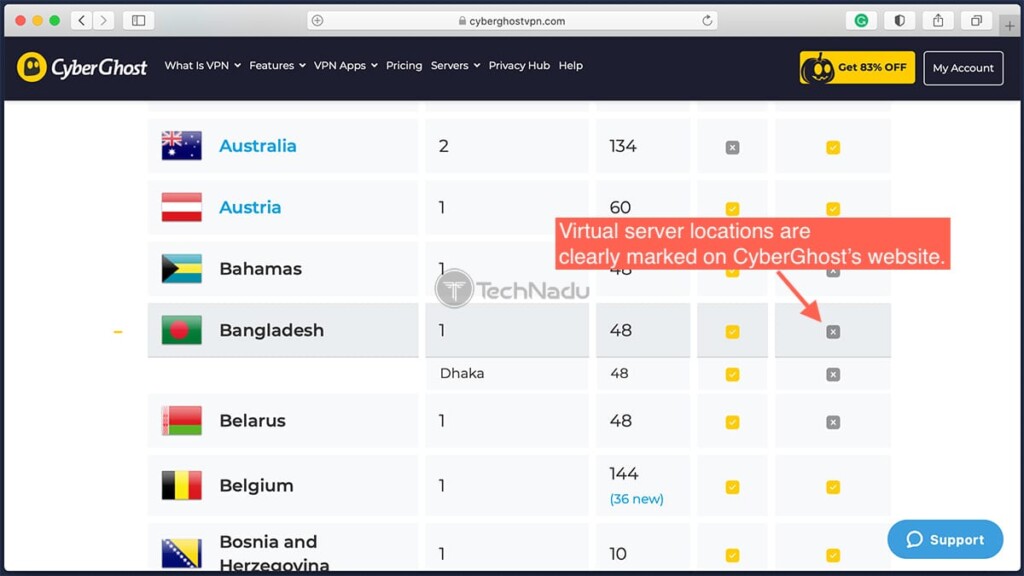
Task: Click the grey X icon in the Belarus row
Action: [833, 422]
